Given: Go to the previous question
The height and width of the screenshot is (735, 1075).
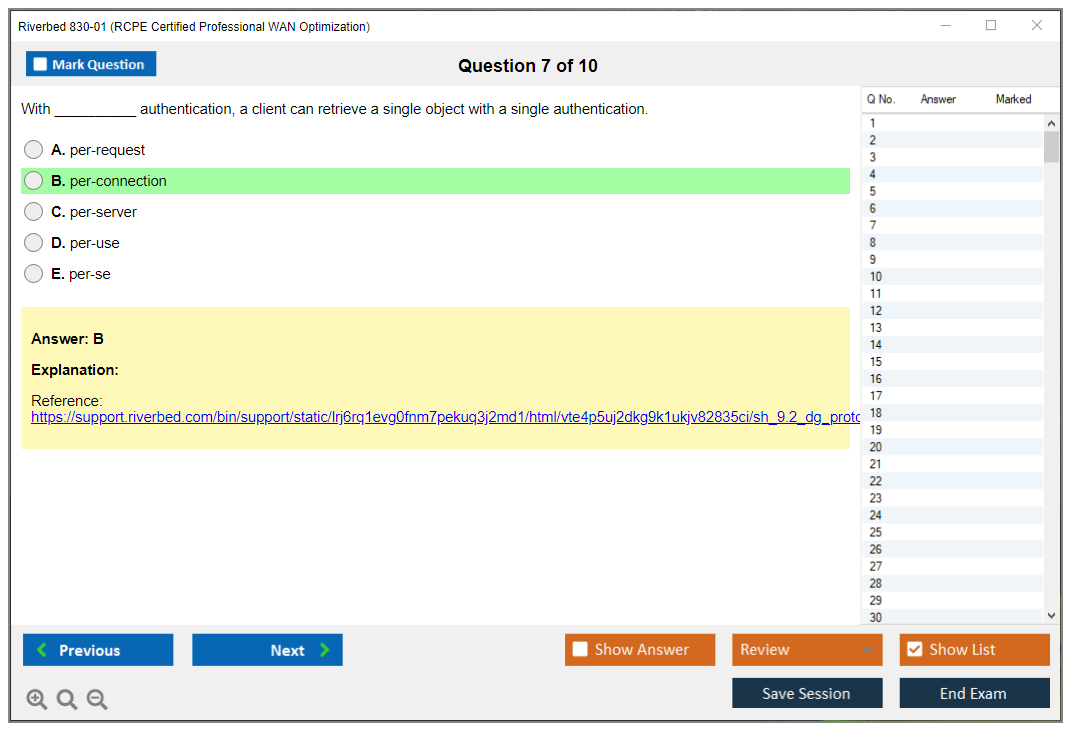Looking at the screenshot, I should tap(98, 650).
